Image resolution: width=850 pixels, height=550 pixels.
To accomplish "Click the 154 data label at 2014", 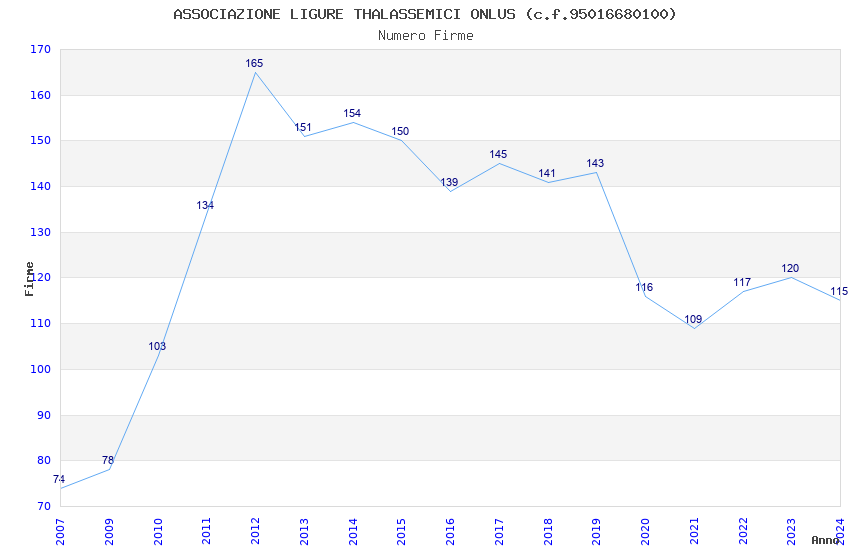I will (x=352, y=113).
